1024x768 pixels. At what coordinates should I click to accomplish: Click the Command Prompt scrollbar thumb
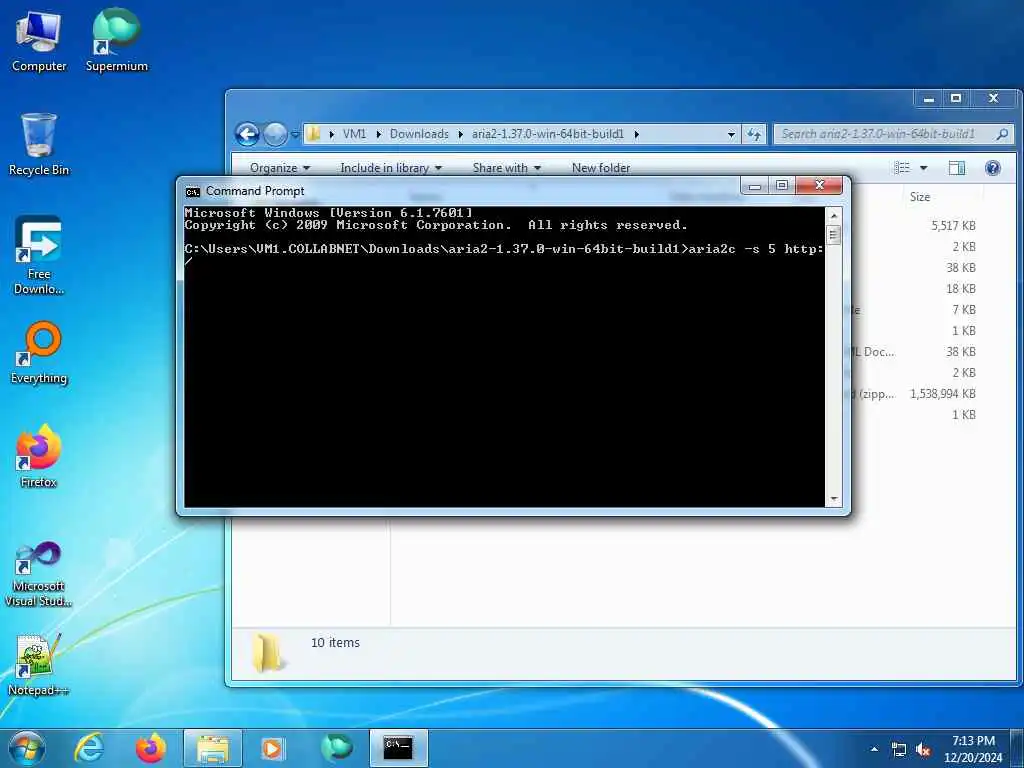(x=833, y=234)
